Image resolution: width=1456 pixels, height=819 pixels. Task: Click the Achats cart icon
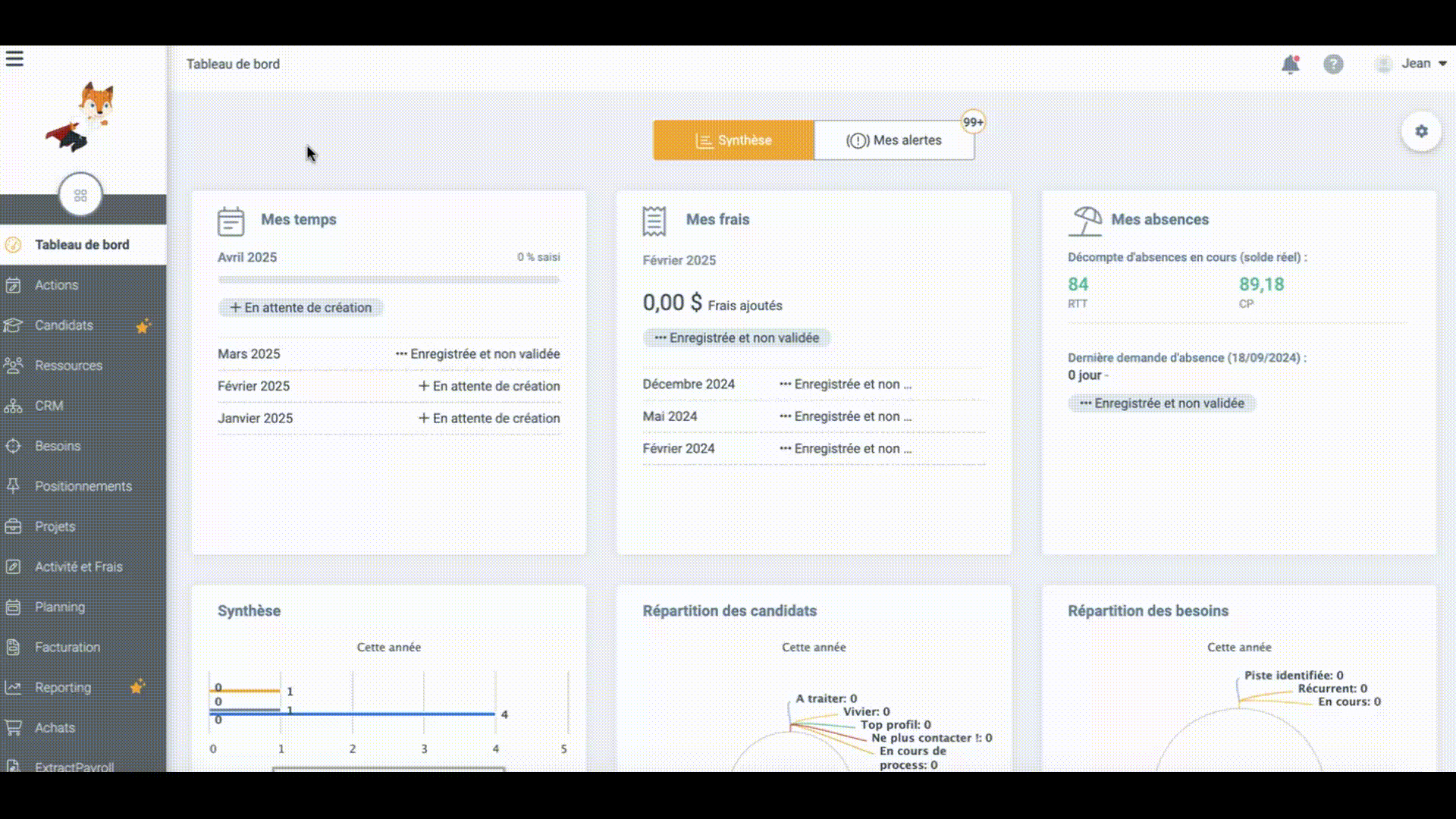[x=13, y=727]
